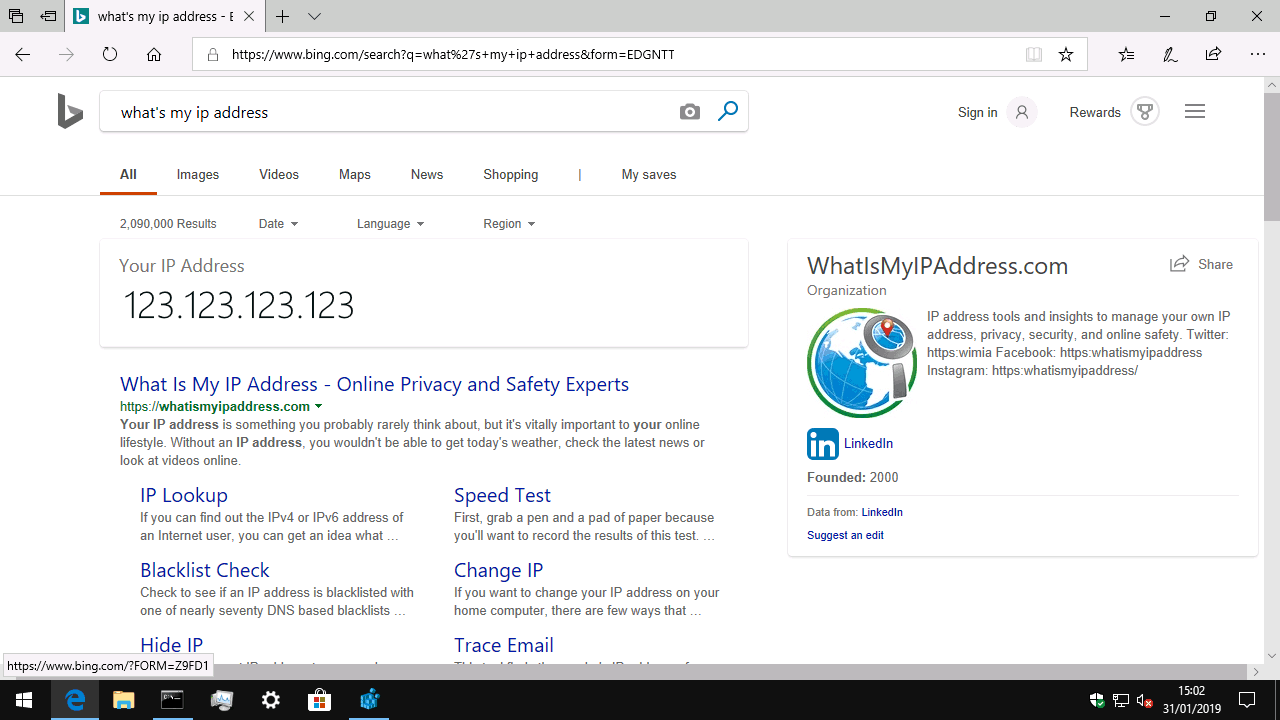The width and height of the screenshot is (1280, 720).
Task: Add page to favorites star
Action: click(1066, 55)
